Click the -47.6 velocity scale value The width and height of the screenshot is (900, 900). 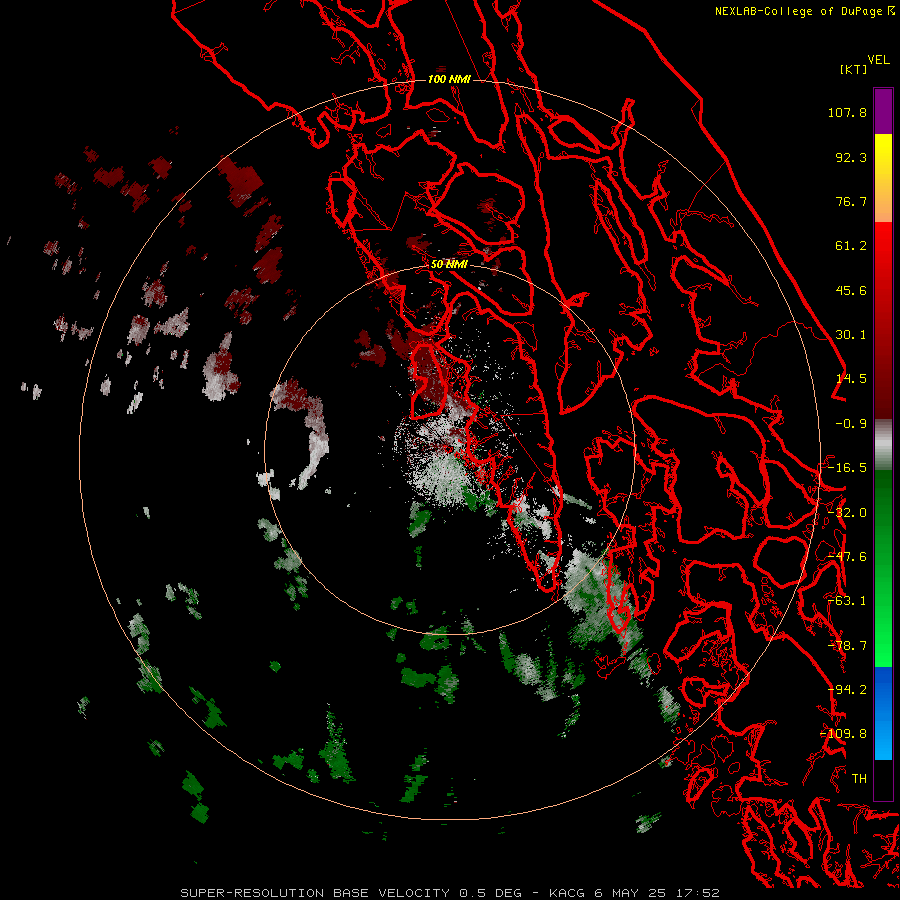point(847,557)
